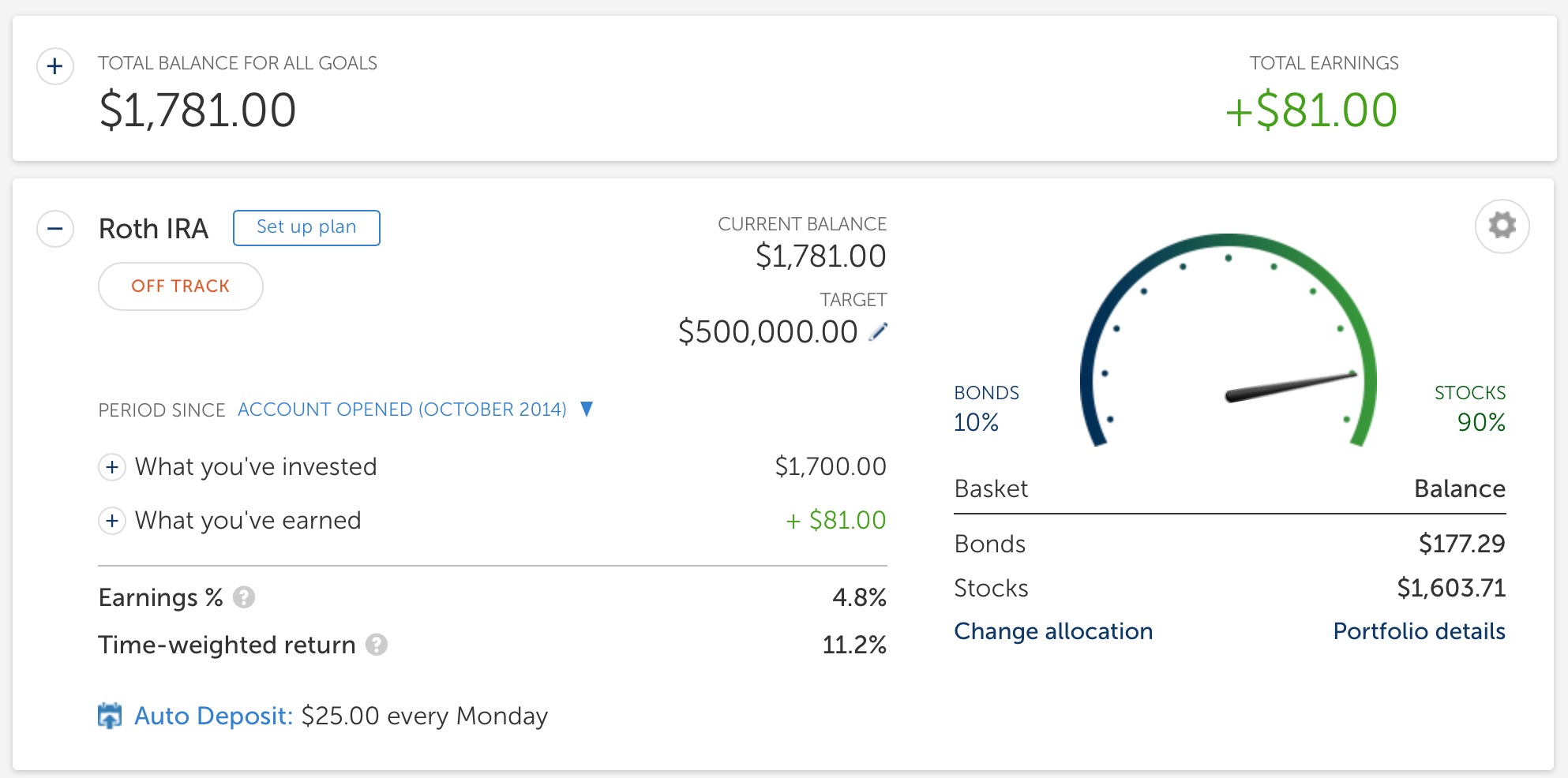Click the Auto Deposit link

coord(213,716)
